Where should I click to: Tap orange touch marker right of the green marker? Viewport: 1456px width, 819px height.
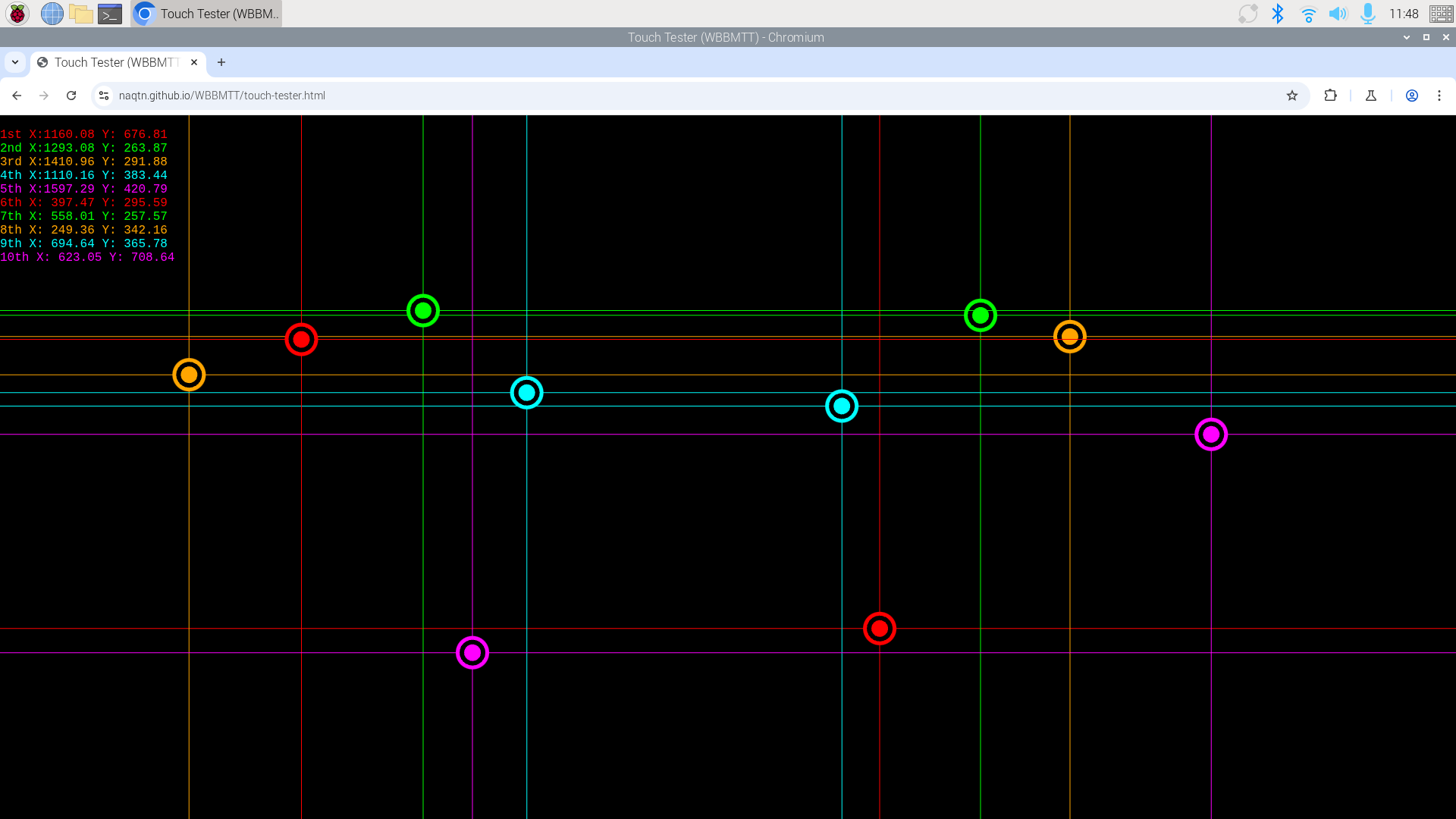[1070, 337]
